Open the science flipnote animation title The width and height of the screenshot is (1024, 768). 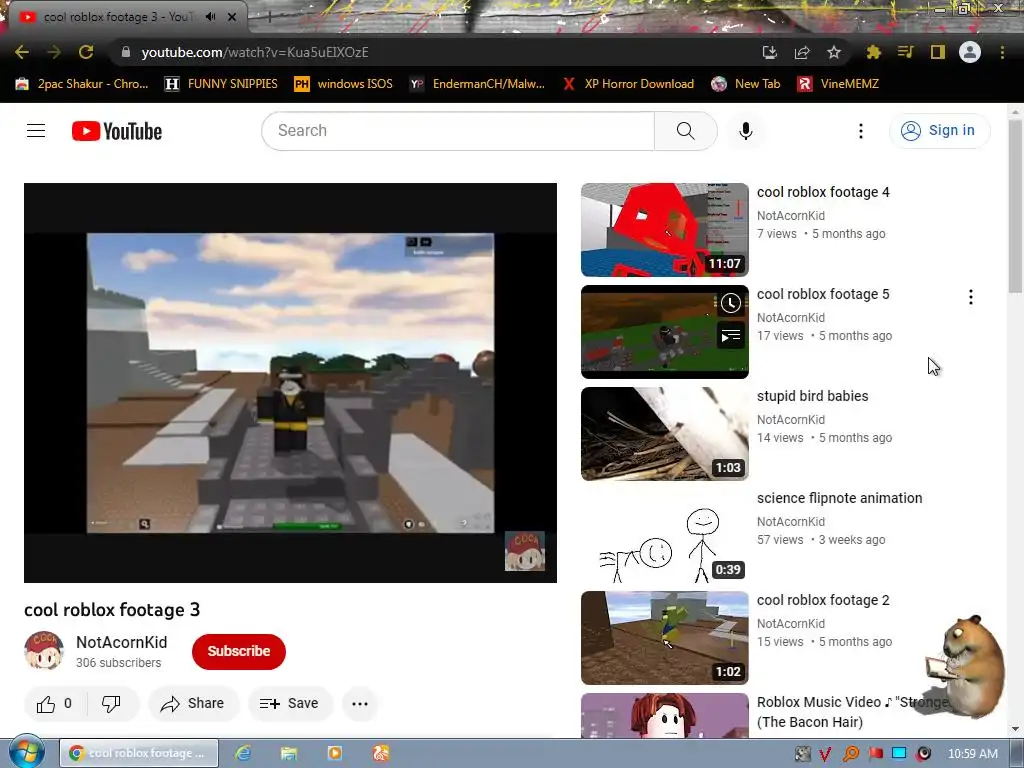(840, 498)
